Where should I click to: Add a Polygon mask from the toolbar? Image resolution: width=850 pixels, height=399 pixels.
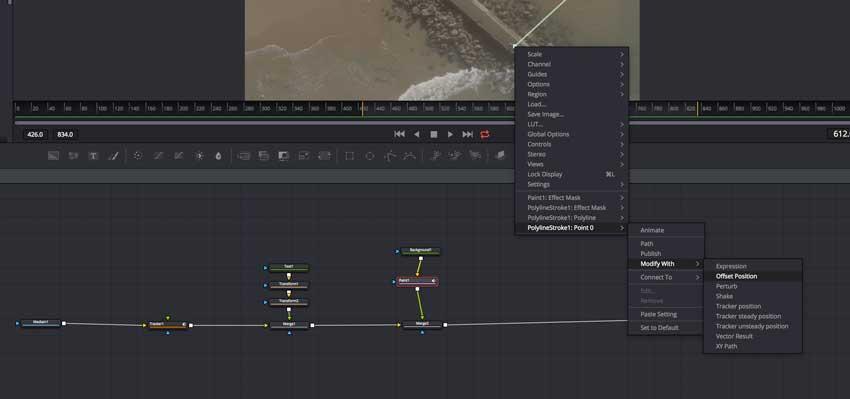(390, 156)
